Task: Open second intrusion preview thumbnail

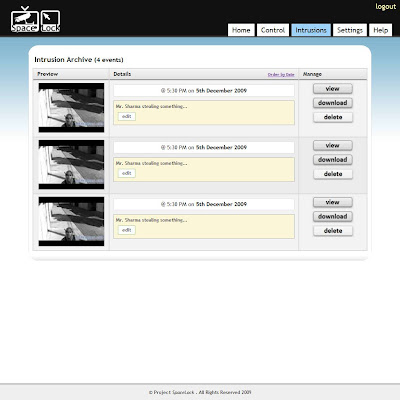Action: [71, 164]
